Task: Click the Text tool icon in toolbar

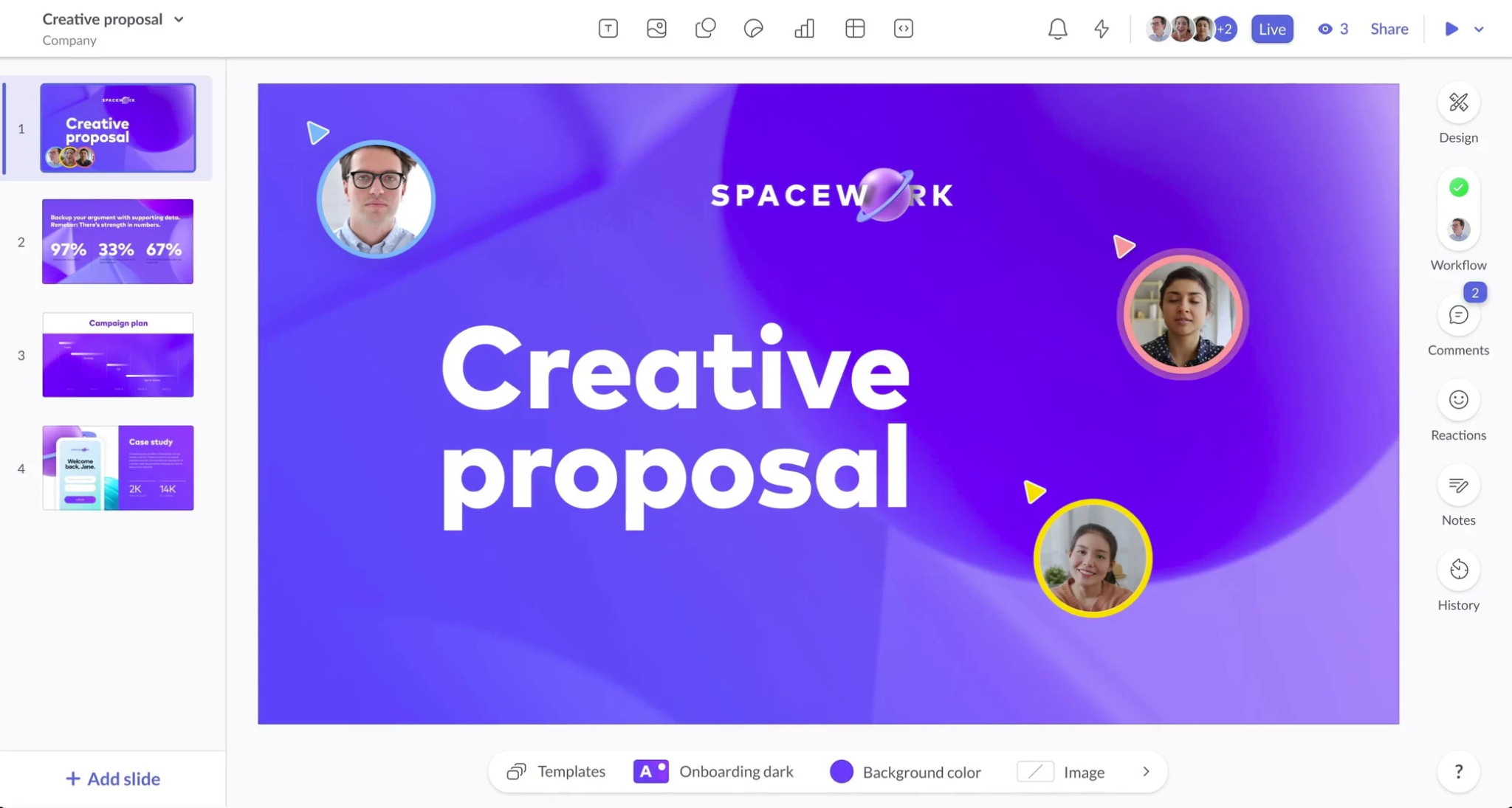Action: tap(608, 28)
